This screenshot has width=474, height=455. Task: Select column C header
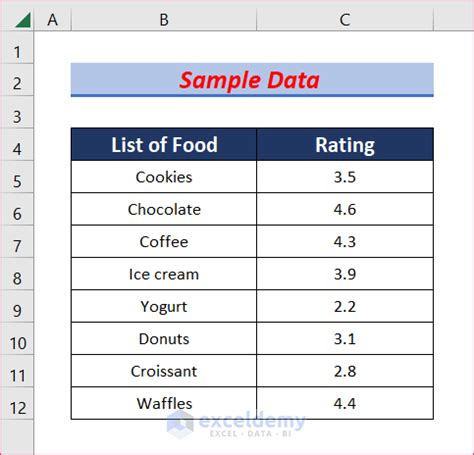coord(345,19)
